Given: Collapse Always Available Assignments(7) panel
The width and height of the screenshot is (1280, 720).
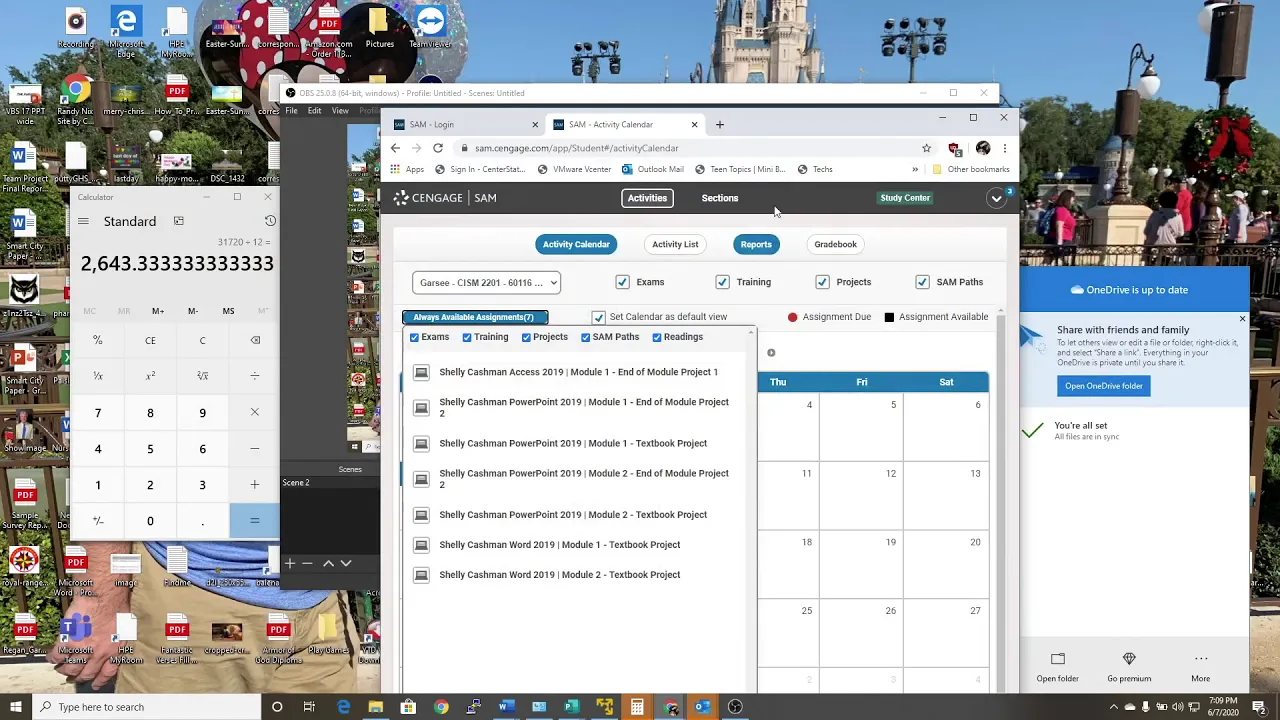Looking at the screenshot, I should pyautogui.click(x=474, y=317).
